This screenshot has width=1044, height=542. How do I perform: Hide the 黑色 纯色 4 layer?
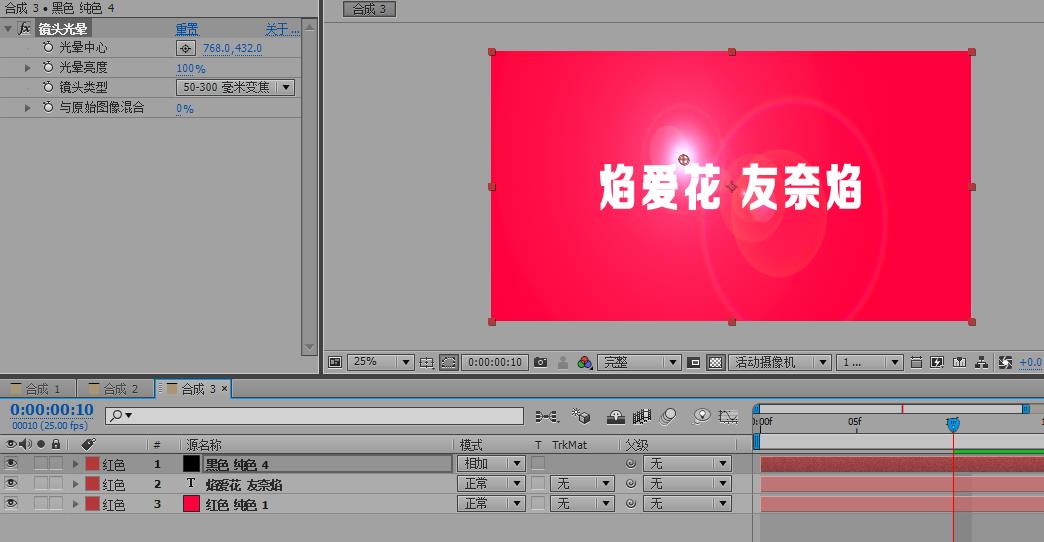coord(11,463)
